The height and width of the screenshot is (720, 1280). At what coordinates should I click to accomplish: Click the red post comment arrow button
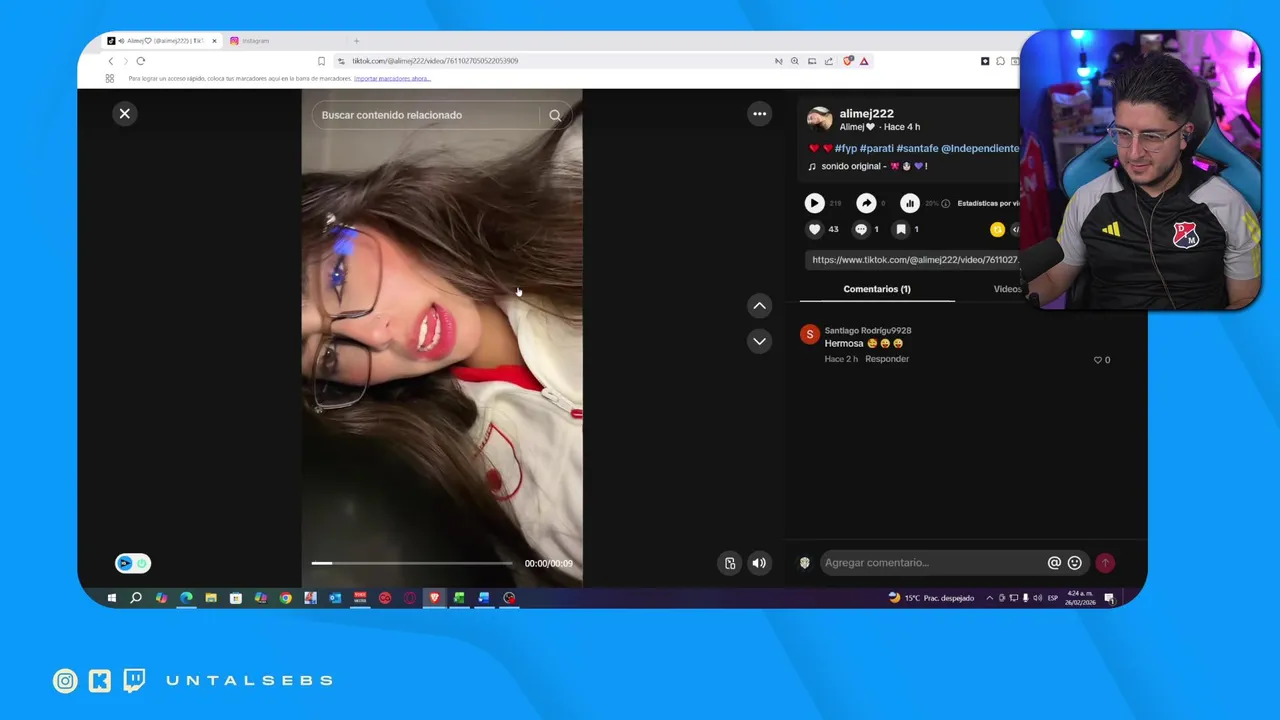(x=1105, y=563)
